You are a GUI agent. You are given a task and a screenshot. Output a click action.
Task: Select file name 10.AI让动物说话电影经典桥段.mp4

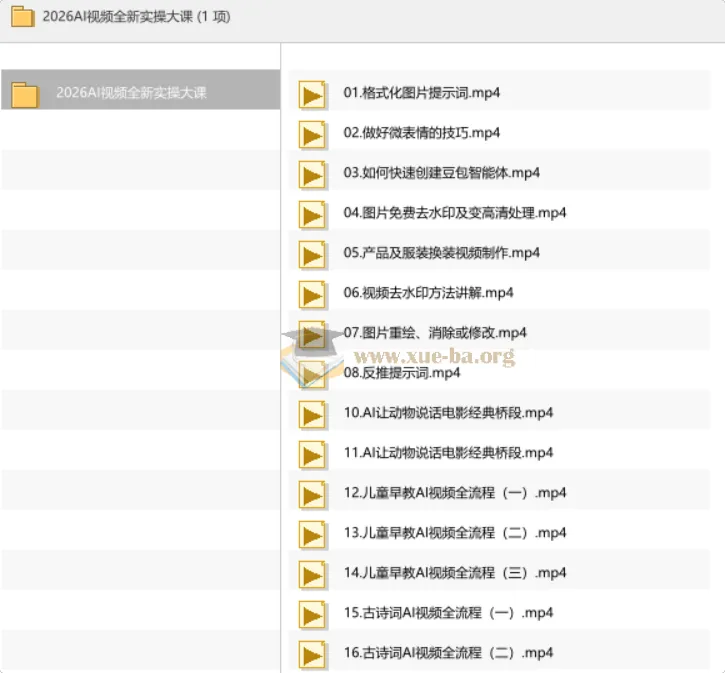[449, 412]
